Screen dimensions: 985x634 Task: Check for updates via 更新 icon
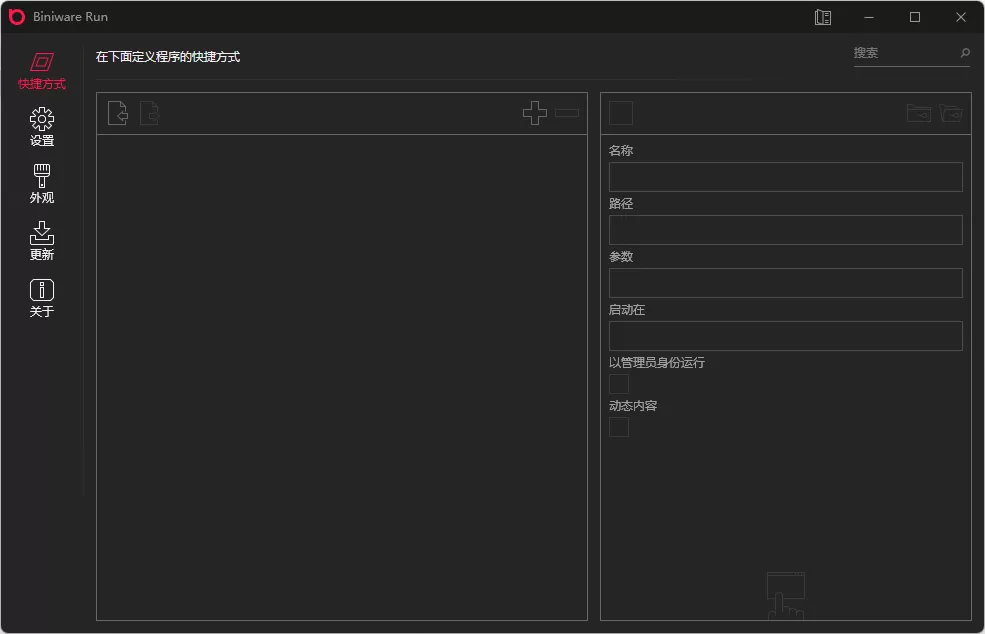pyautogui.click(x=41, y=239)
